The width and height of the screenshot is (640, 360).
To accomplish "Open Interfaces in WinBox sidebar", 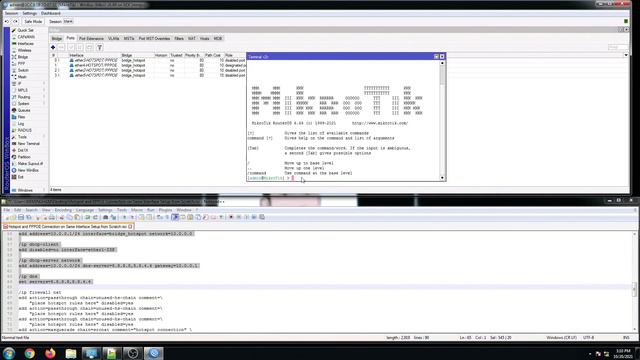I will (25, 44).
